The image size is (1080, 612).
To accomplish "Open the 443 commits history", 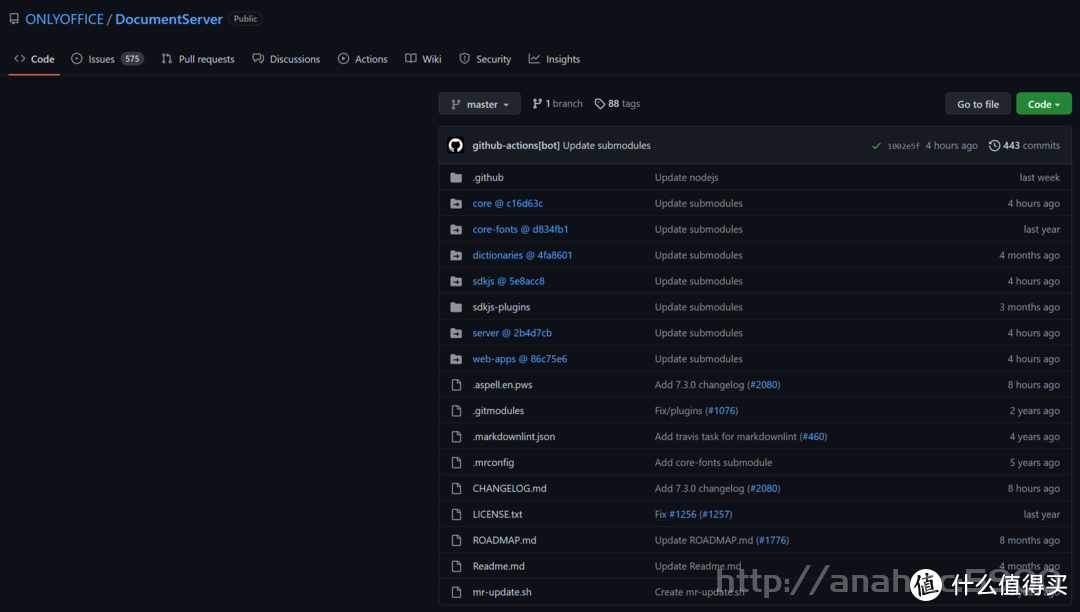I will point(1024,145).
